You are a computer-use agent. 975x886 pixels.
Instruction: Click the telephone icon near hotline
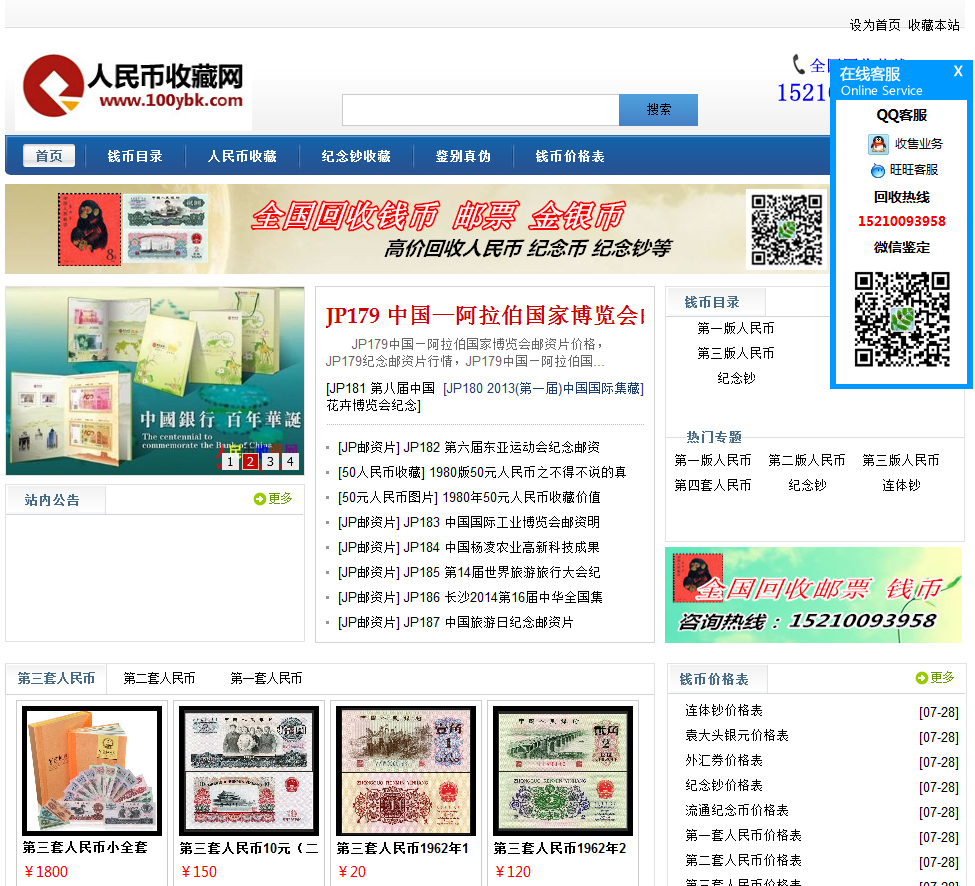[798, 64]
